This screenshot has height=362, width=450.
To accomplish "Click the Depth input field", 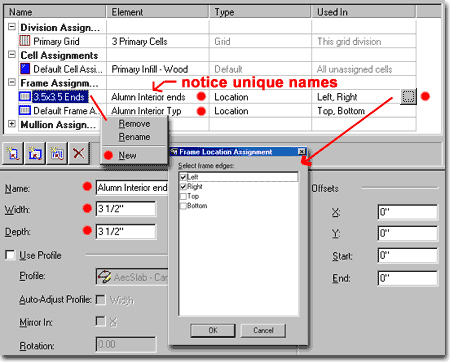I will (x=126, y=231).
